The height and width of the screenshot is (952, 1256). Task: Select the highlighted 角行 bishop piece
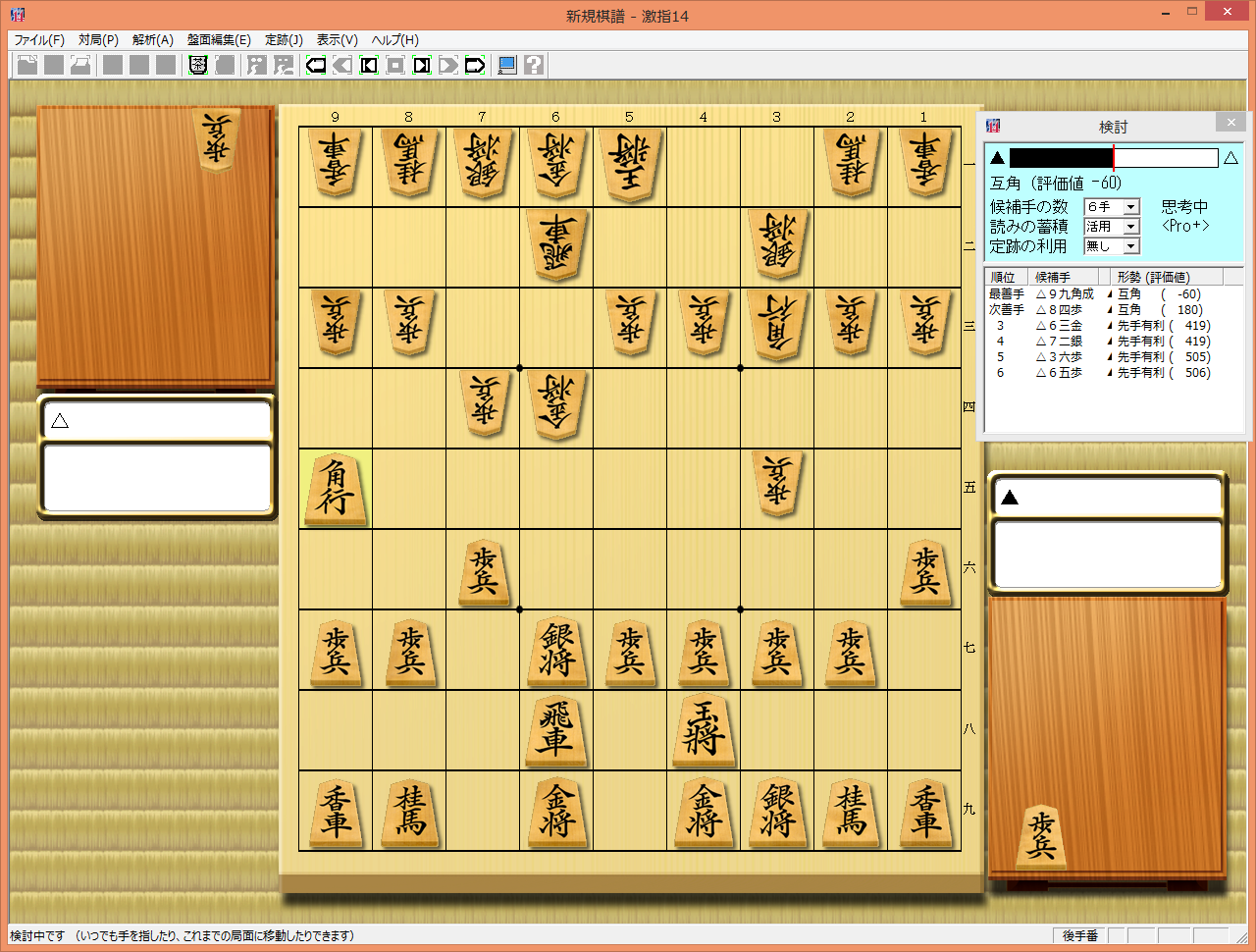tap(336, 489)
